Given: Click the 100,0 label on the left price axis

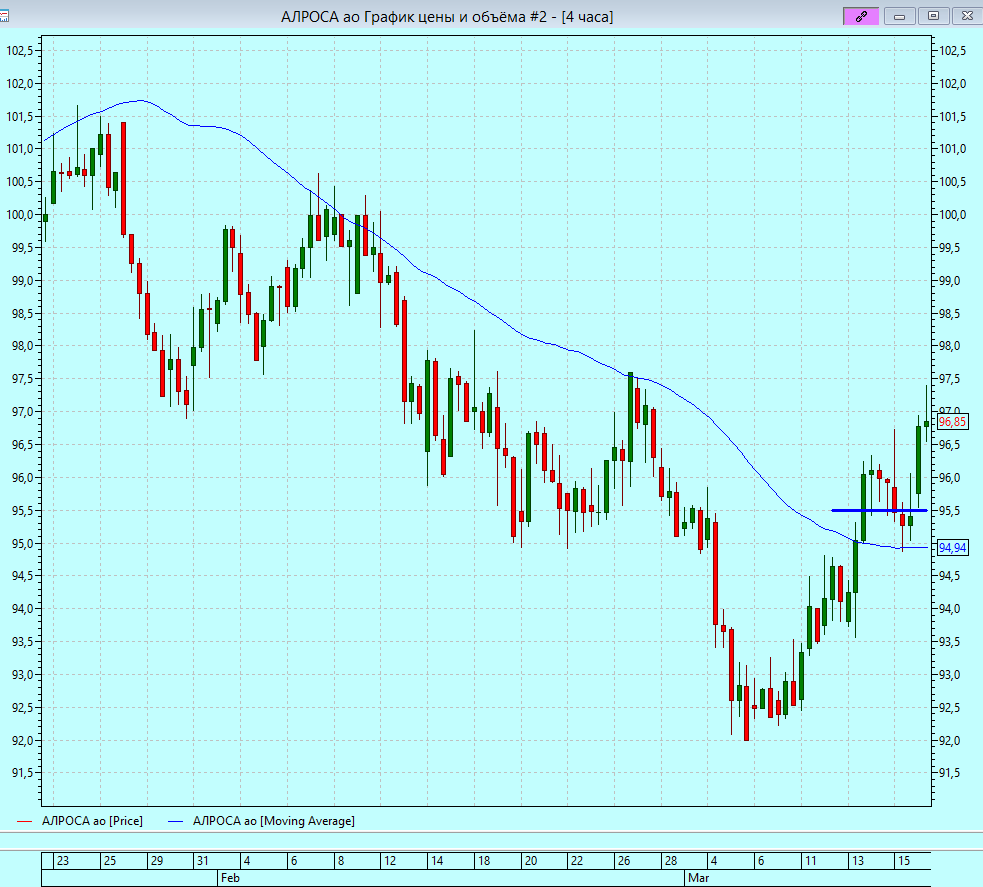Looking at the screenshot, I should (x=20, y=215).
